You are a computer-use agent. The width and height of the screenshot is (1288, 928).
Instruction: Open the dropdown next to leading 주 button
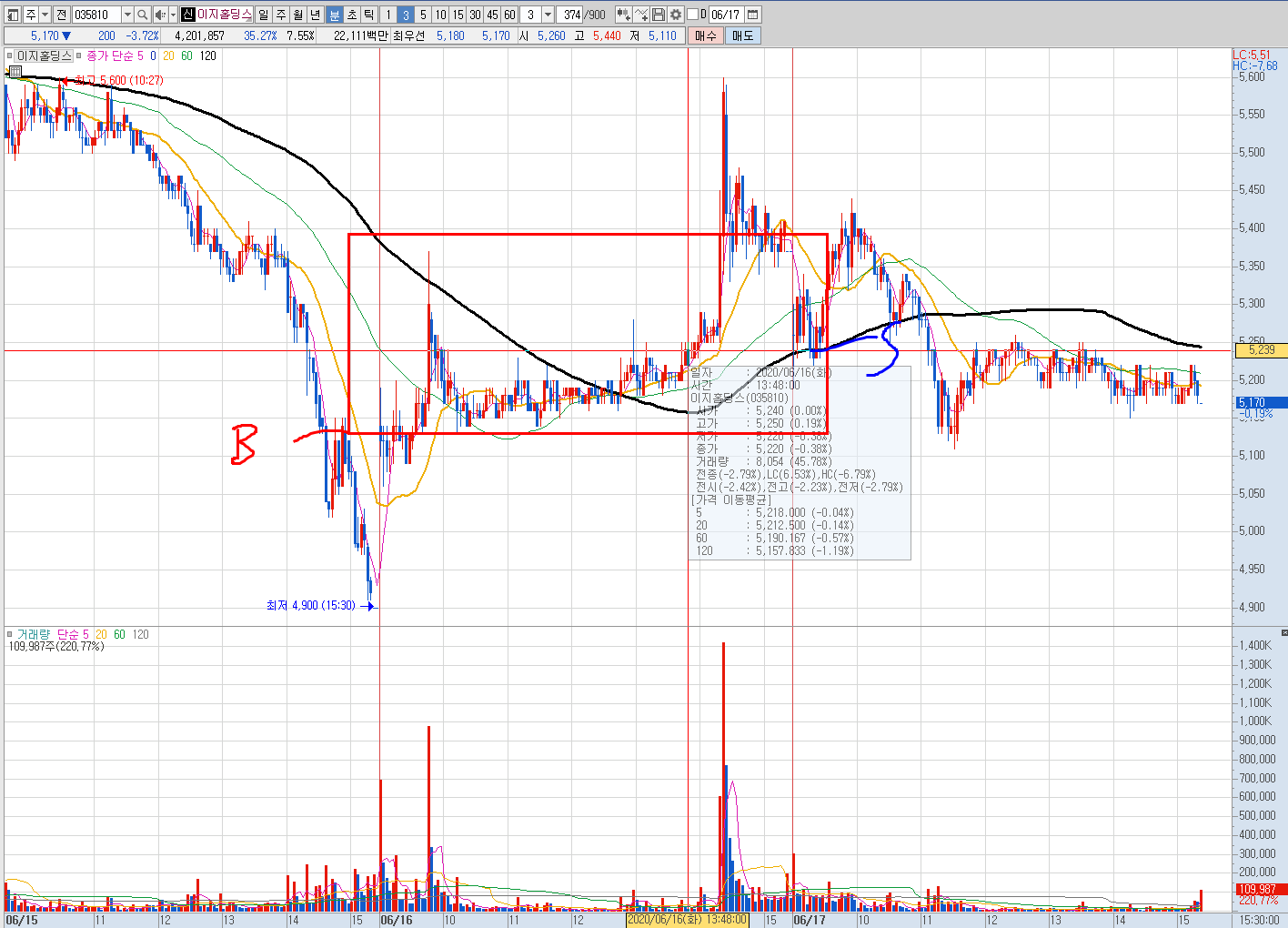pos(45,15)
